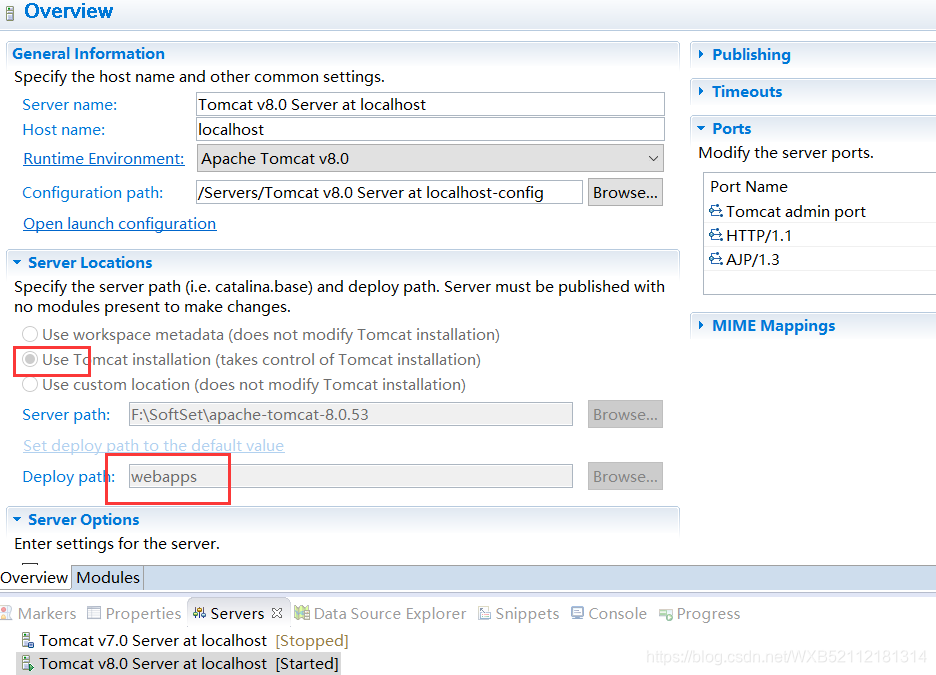936x675 pixels.
Task: Click the AJP/1.3 port icon
Action: pos(716,258)
